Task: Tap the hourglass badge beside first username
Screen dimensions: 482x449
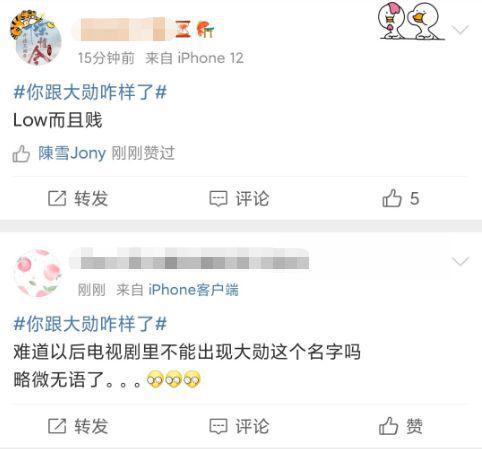Action: (x=183, y=29)
